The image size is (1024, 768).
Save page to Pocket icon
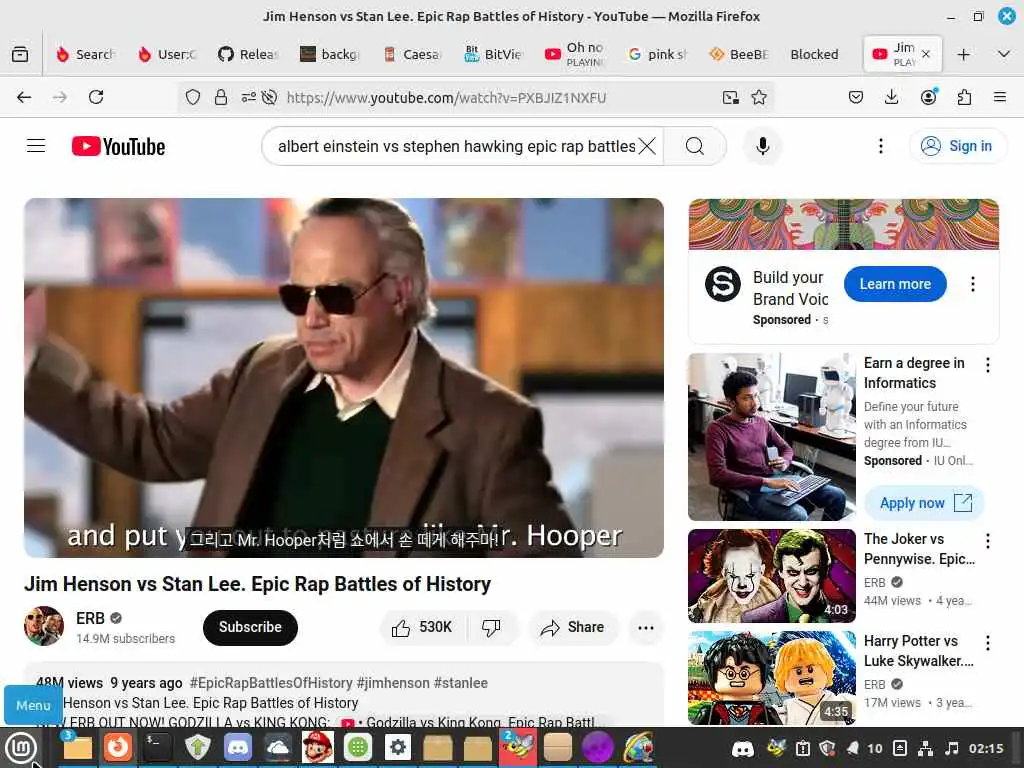pos(856,97)
